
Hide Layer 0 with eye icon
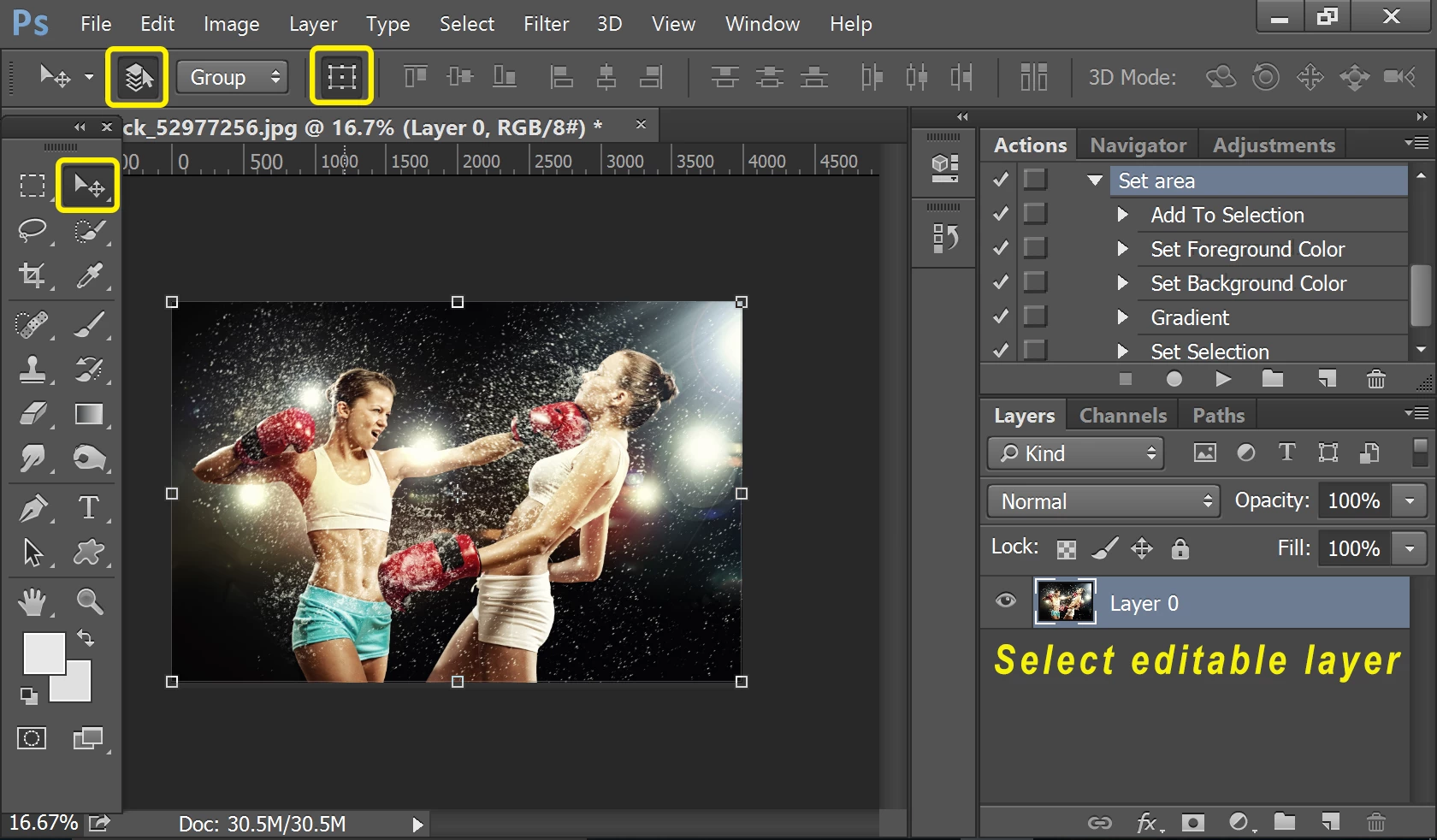point(1006,600)
